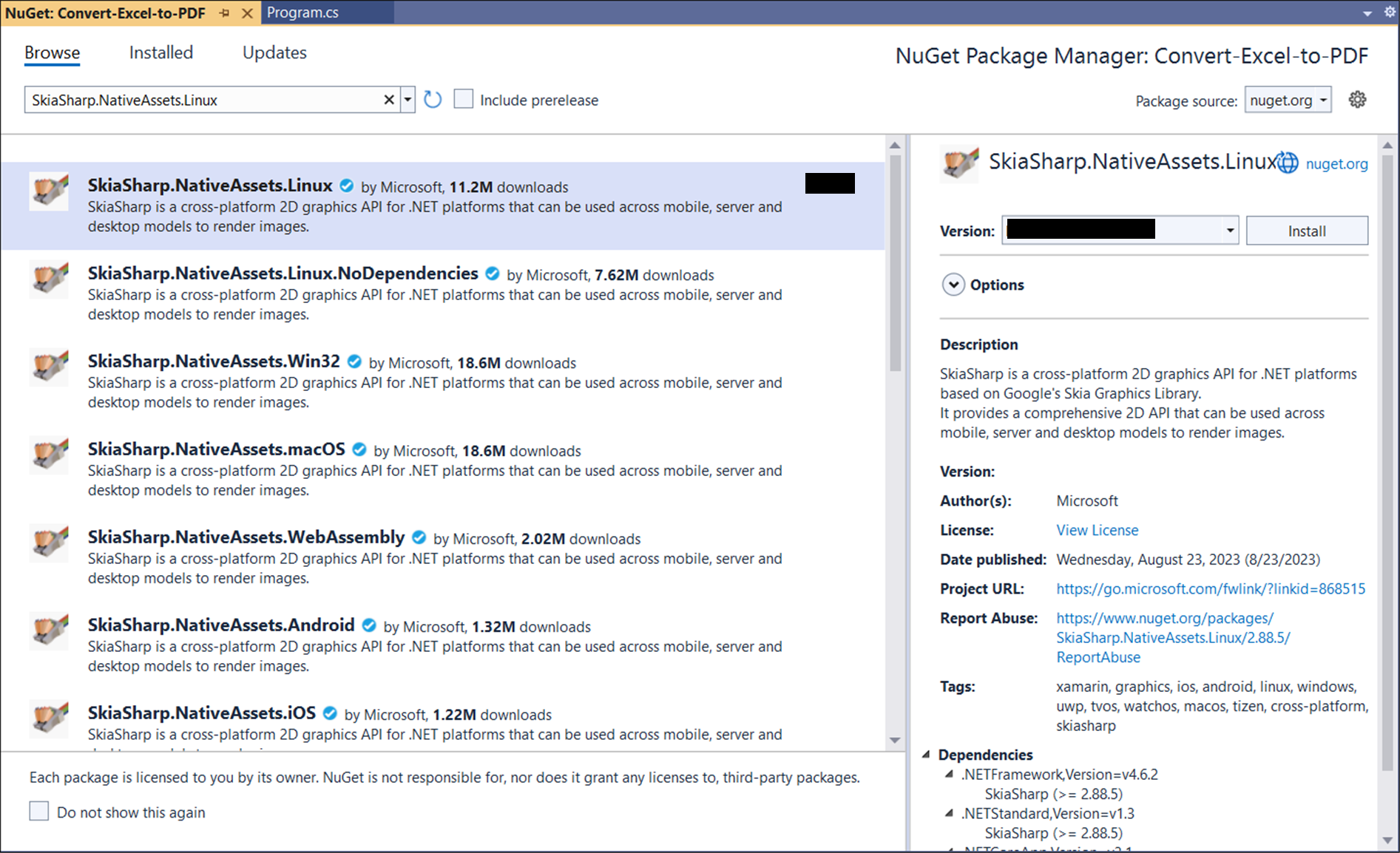Screen dimensions: 1400x853
Task: Click SkiaSharp.NativeAssets.macOS package icon
Action: (49, 455)
